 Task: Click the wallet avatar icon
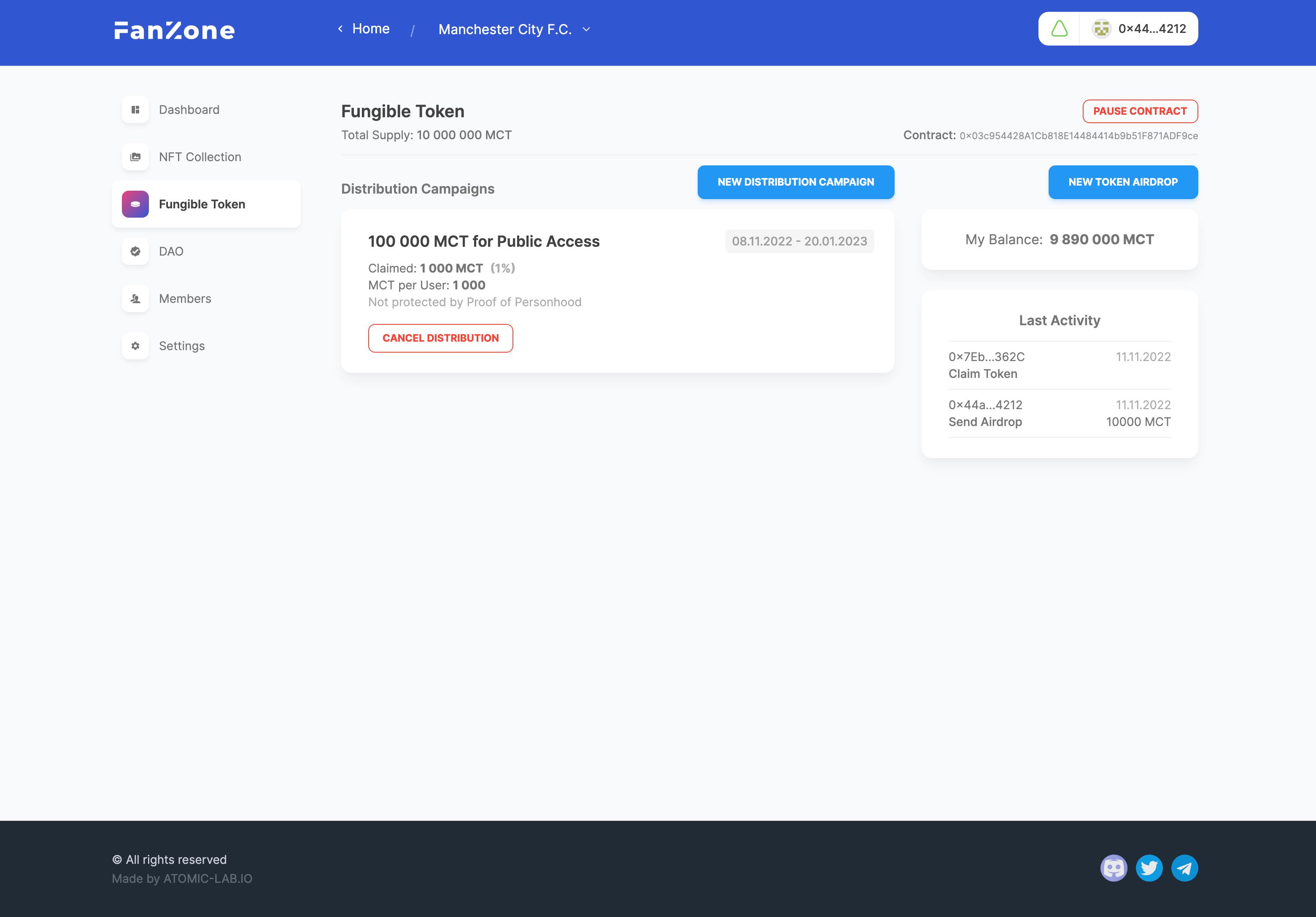[x=1101, y=29]
